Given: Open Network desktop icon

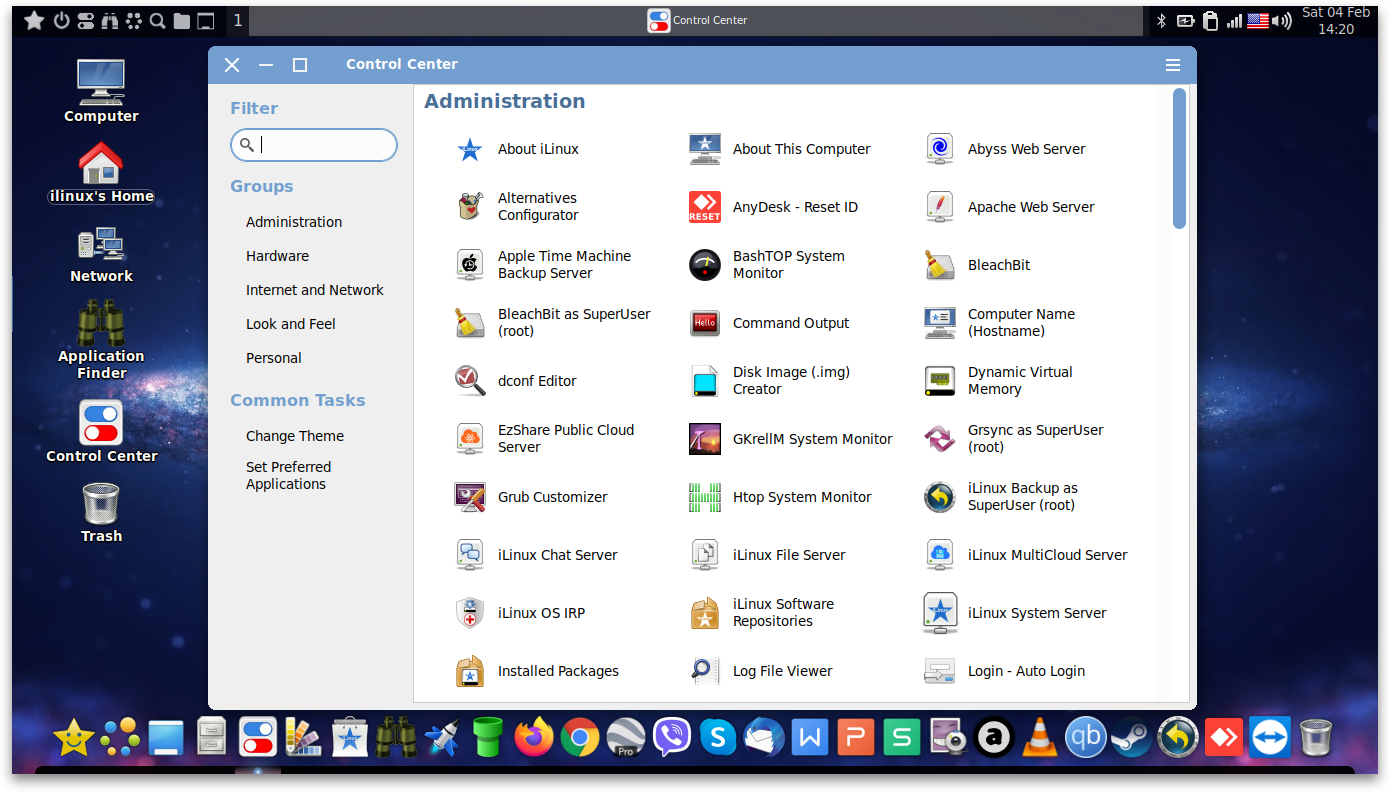Looking at the screenshot, I should (101, 254).
